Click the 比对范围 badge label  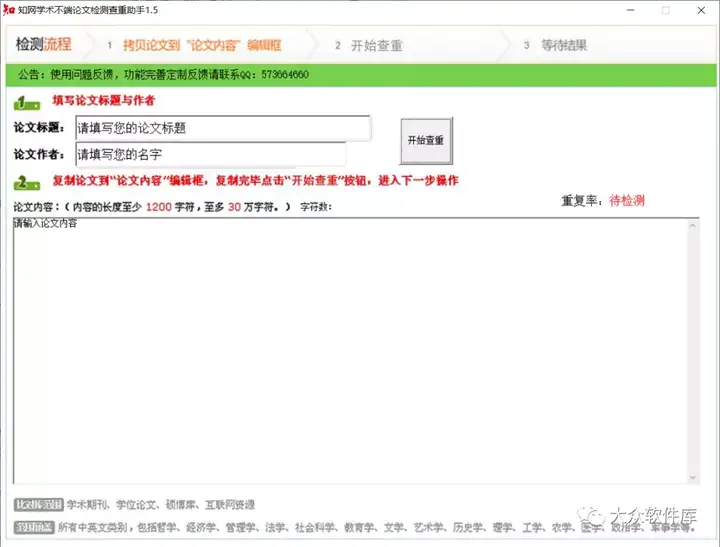(x=39, y=505)
